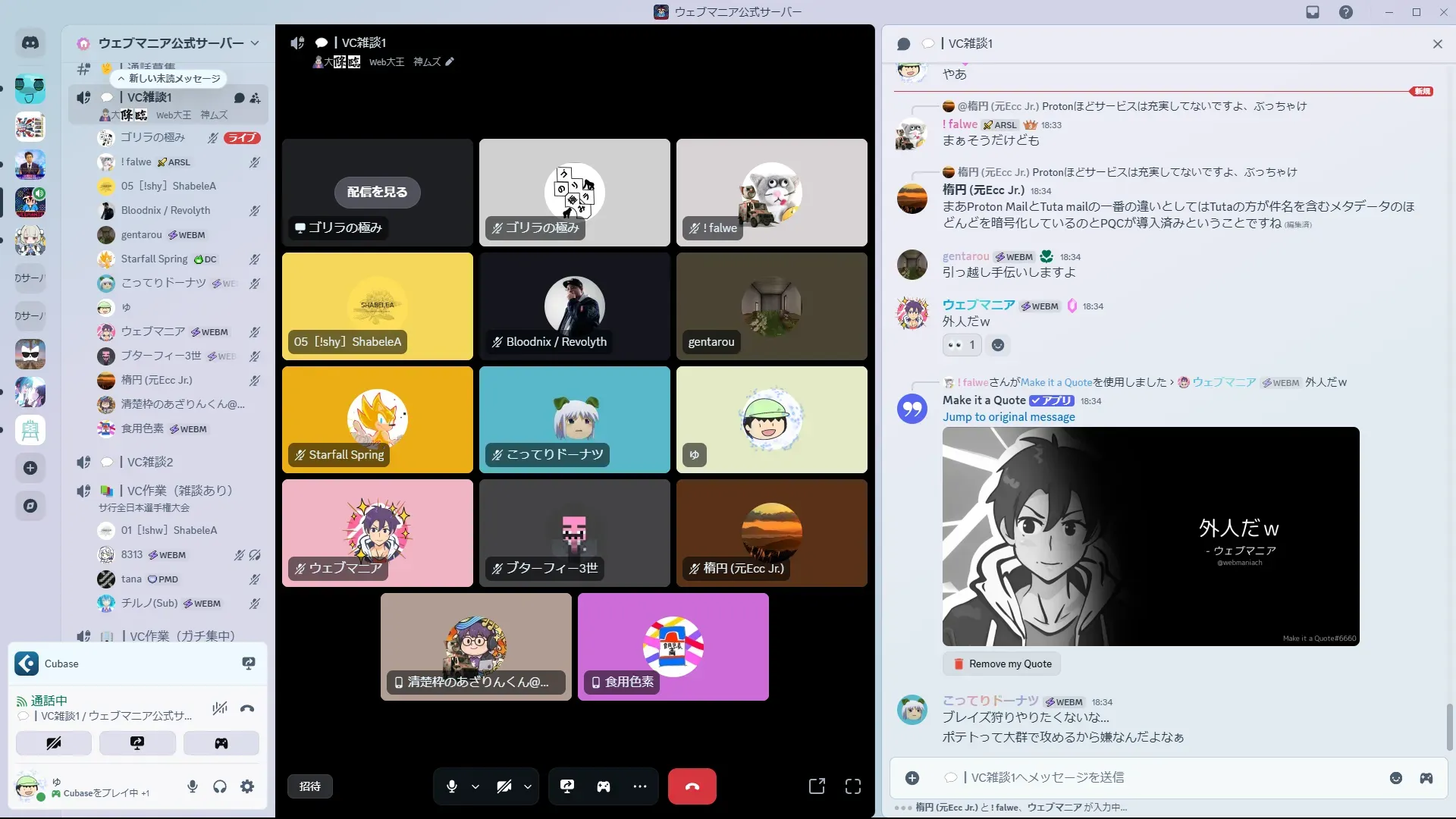Toggle camera on in call controls
This screenshot has width=1456, height=819.
504,786
